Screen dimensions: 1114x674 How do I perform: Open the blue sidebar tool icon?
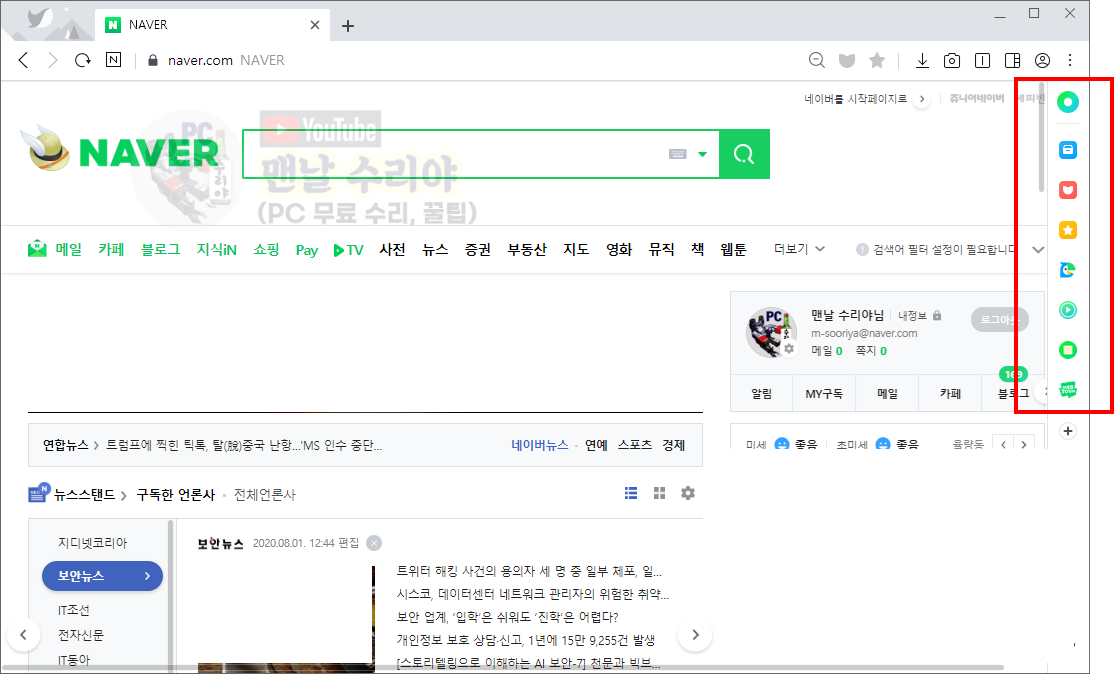click(1068, 150)
